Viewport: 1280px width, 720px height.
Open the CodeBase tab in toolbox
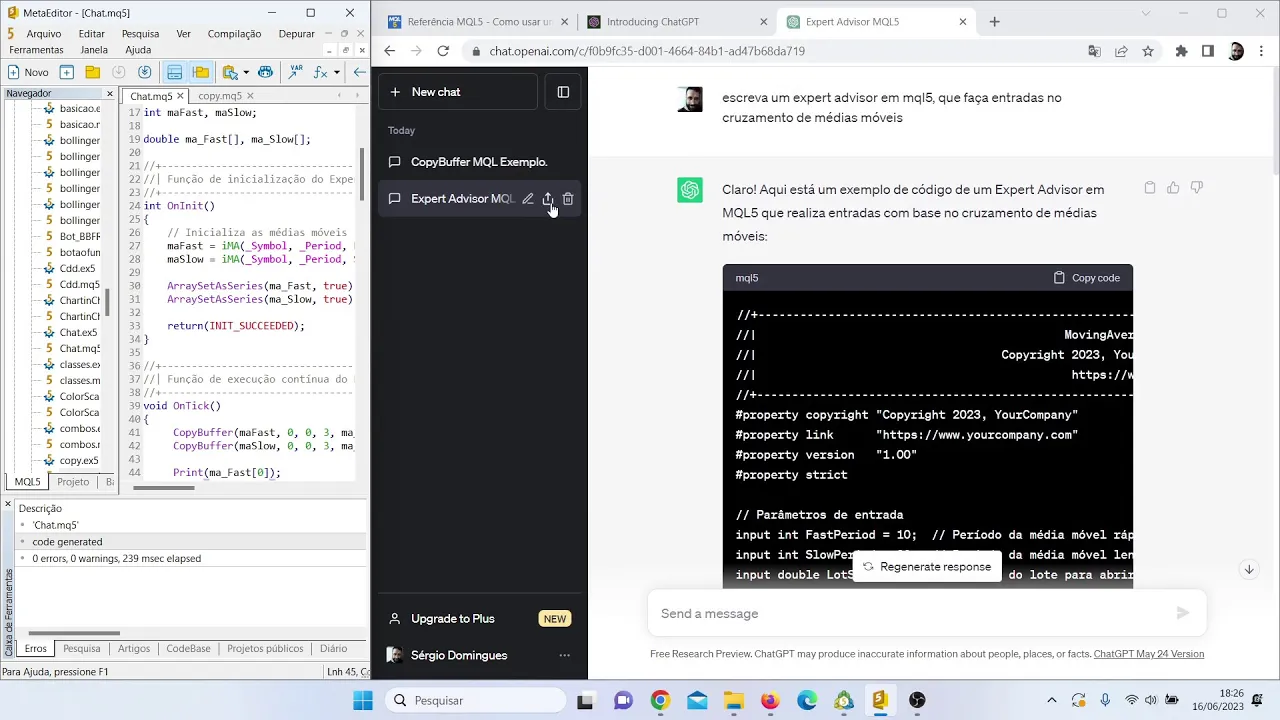point(188,648)
